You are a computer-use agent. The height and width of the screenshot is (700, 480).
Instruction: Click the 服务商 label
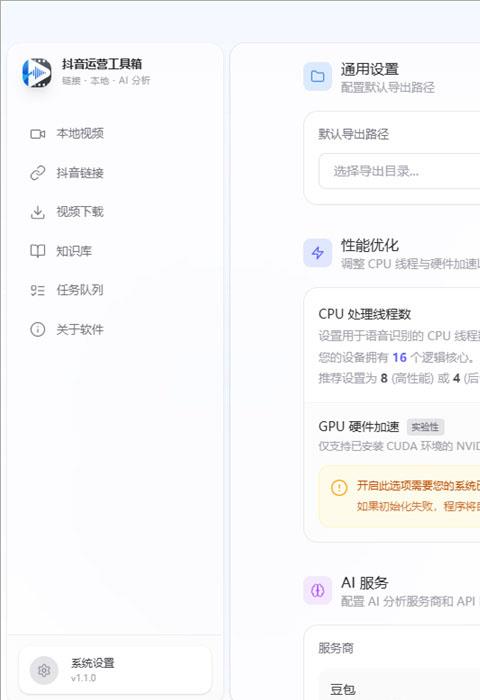click(x=336, y=648)
